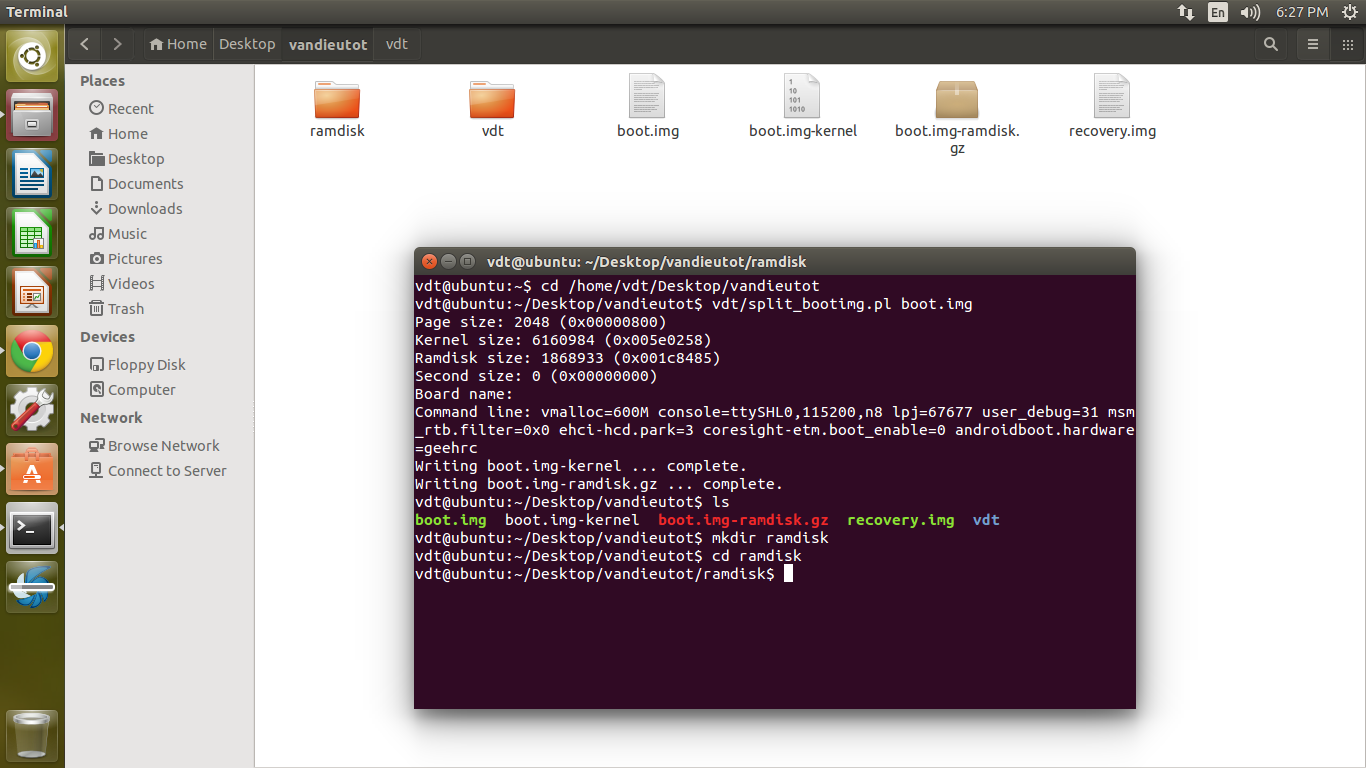Open the system power gear menu
This screenshot has height=768, width=1366.
pyautogui.click(x=1350, y=12)
